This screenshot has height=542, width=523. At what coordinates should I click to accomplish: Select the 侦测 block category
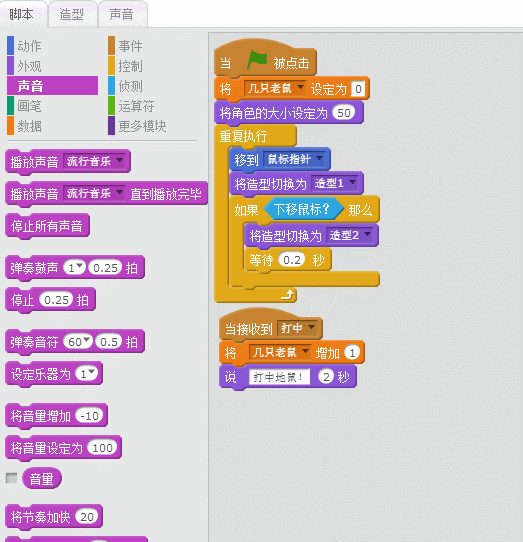click(x=131, y=86)
